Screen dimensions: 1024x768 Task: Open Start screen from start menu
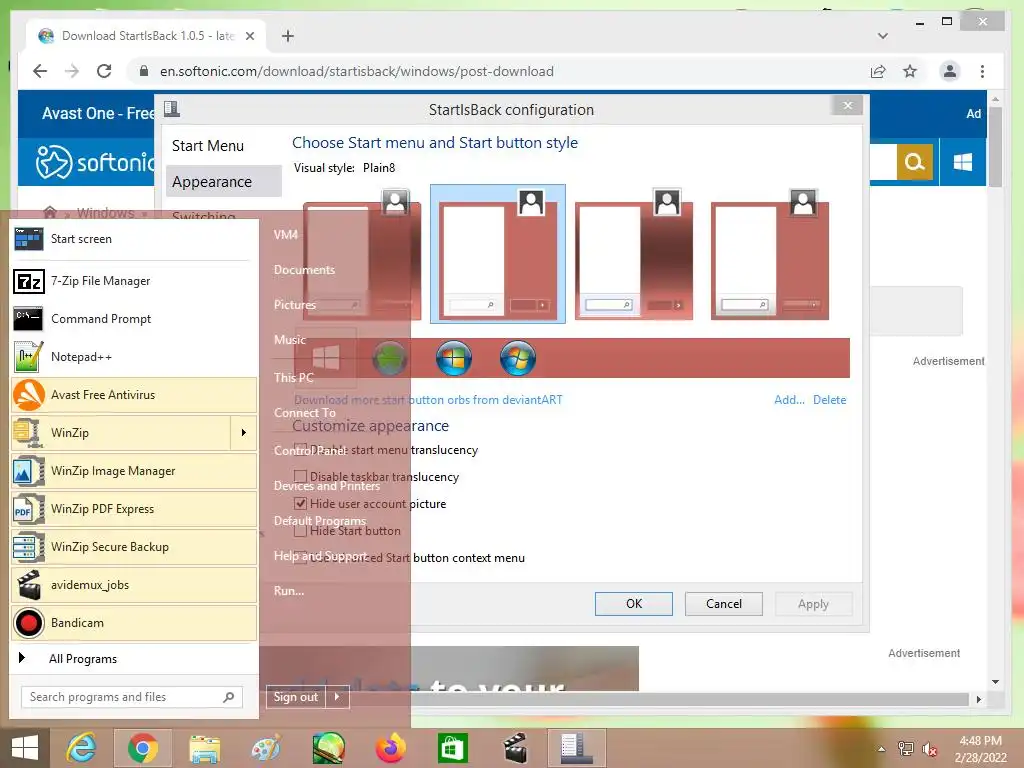pyautogui.click(x=133, y=239)
